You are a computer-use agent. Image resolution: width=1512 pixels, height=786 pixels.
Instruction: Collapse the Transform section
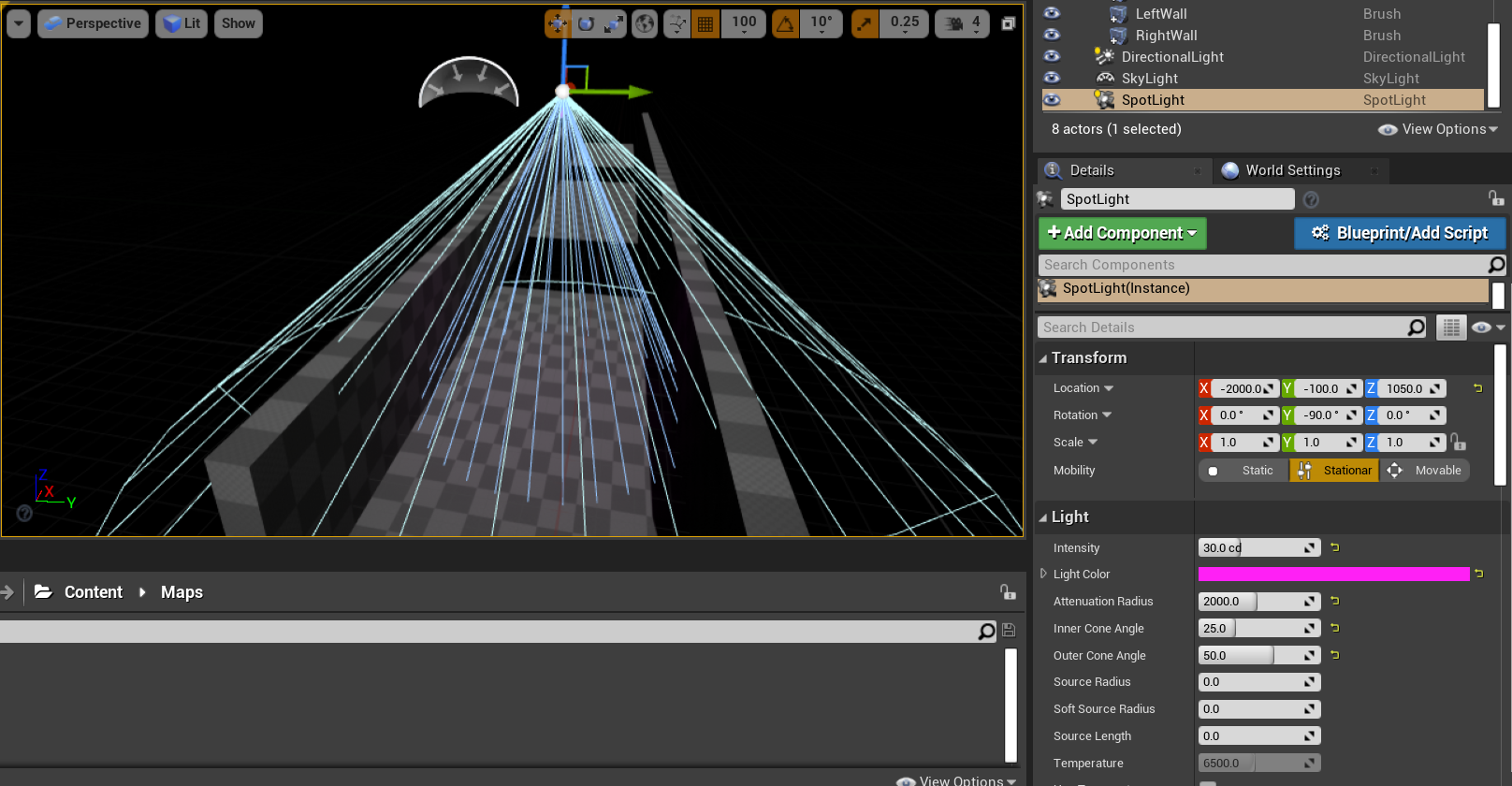(1043, 358)
